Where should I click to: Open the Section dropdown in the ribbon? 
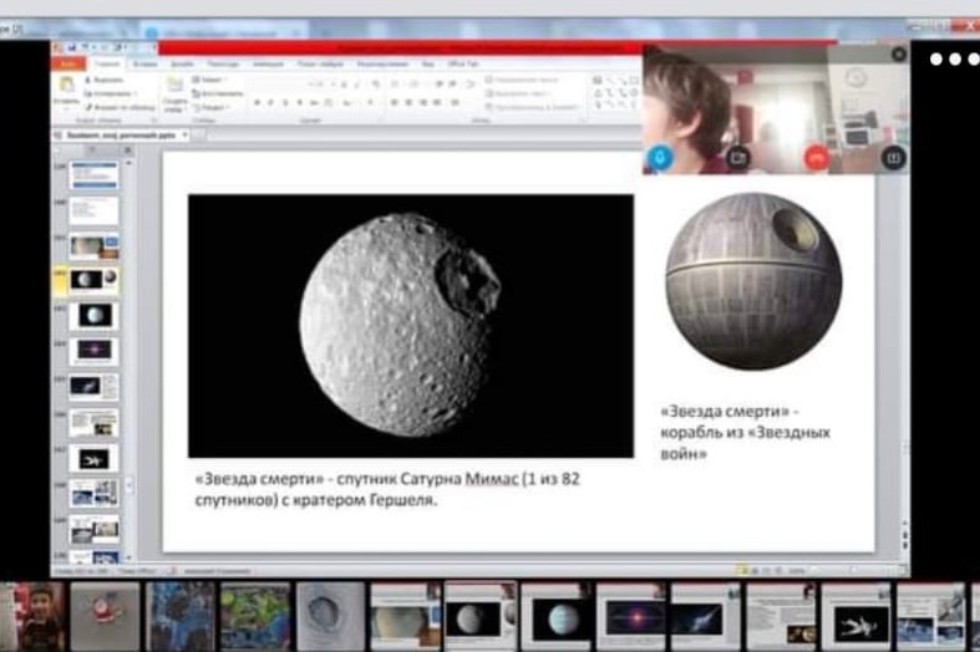pos(211,107)
